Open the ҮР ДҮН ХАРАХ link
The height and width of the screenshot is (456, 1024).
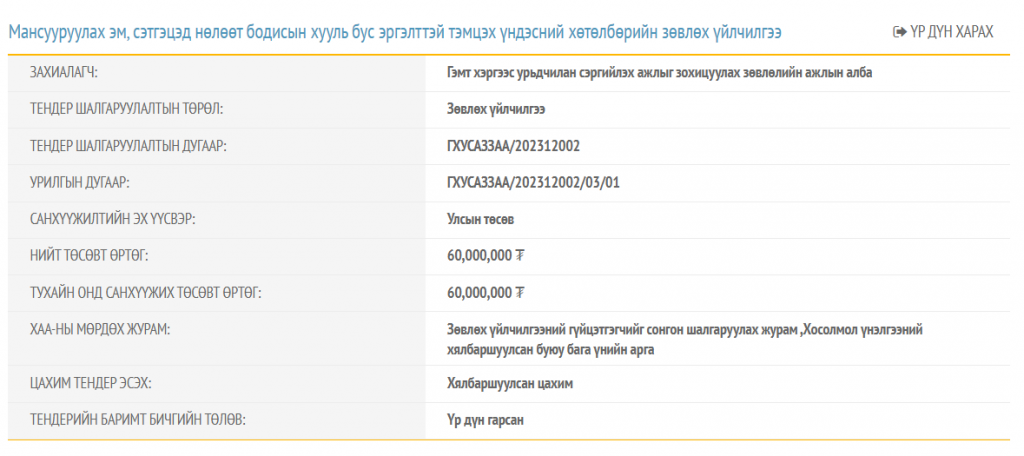pyautogui.click(x=943, y=32)
